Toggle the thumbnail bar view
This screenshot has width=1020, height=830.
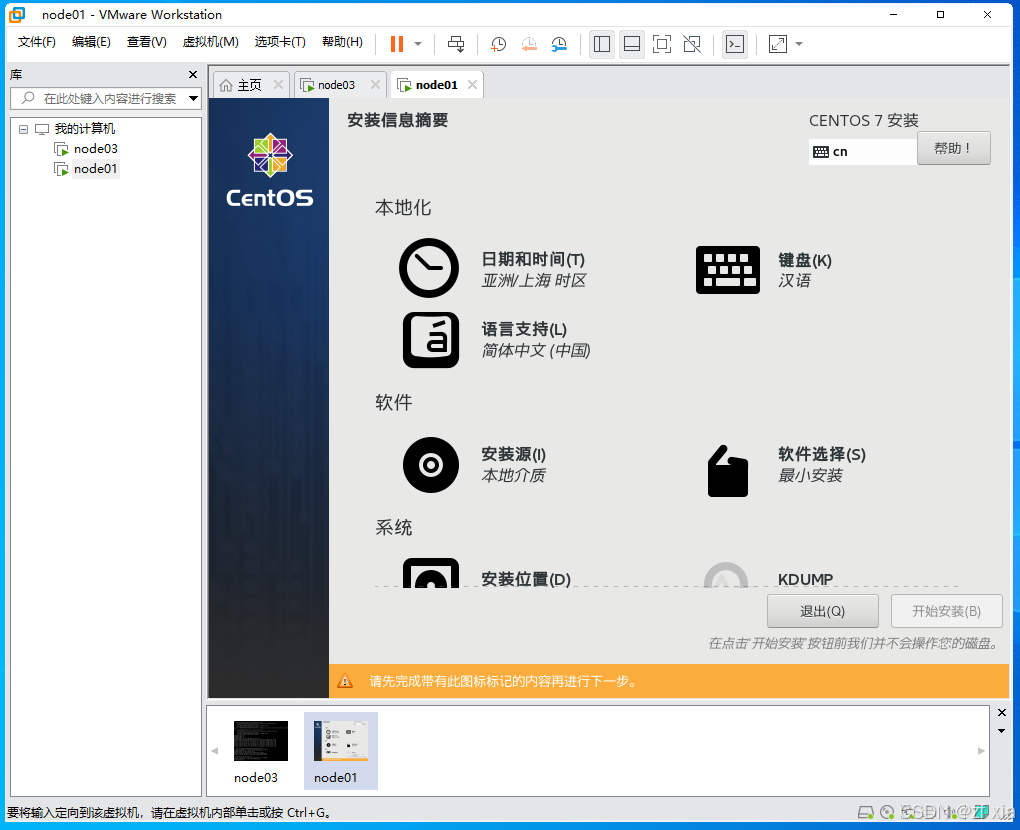632,44
